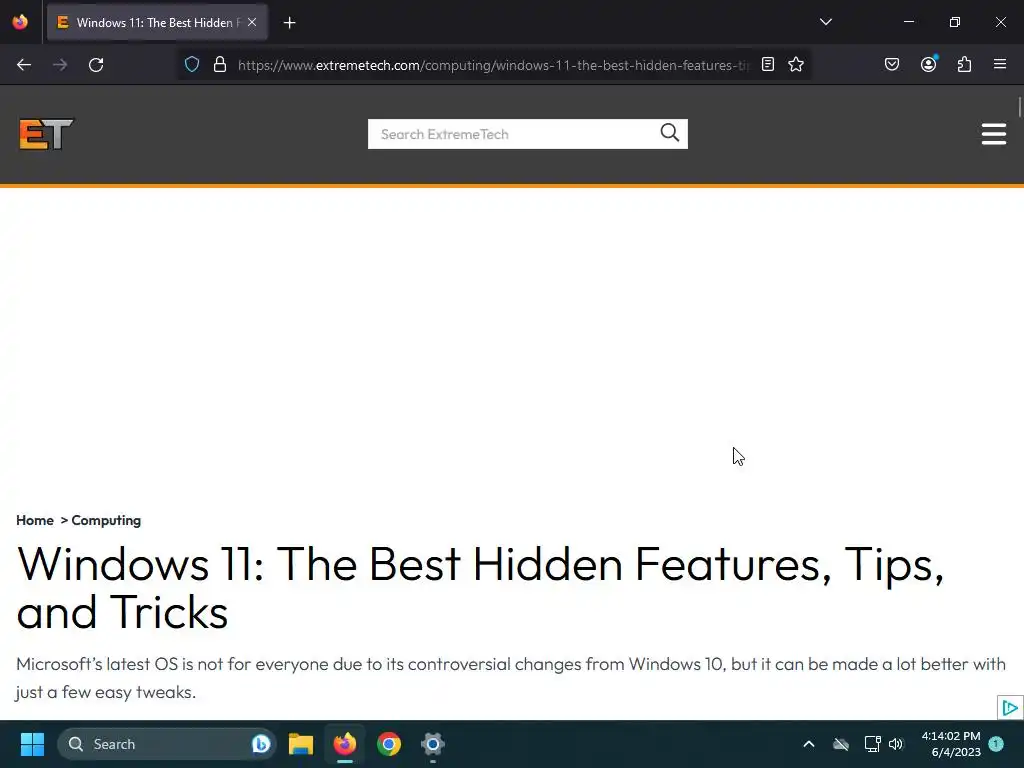
Task: Launch Google Chrome from the taskbar
Action: click(x=389, y=744)
